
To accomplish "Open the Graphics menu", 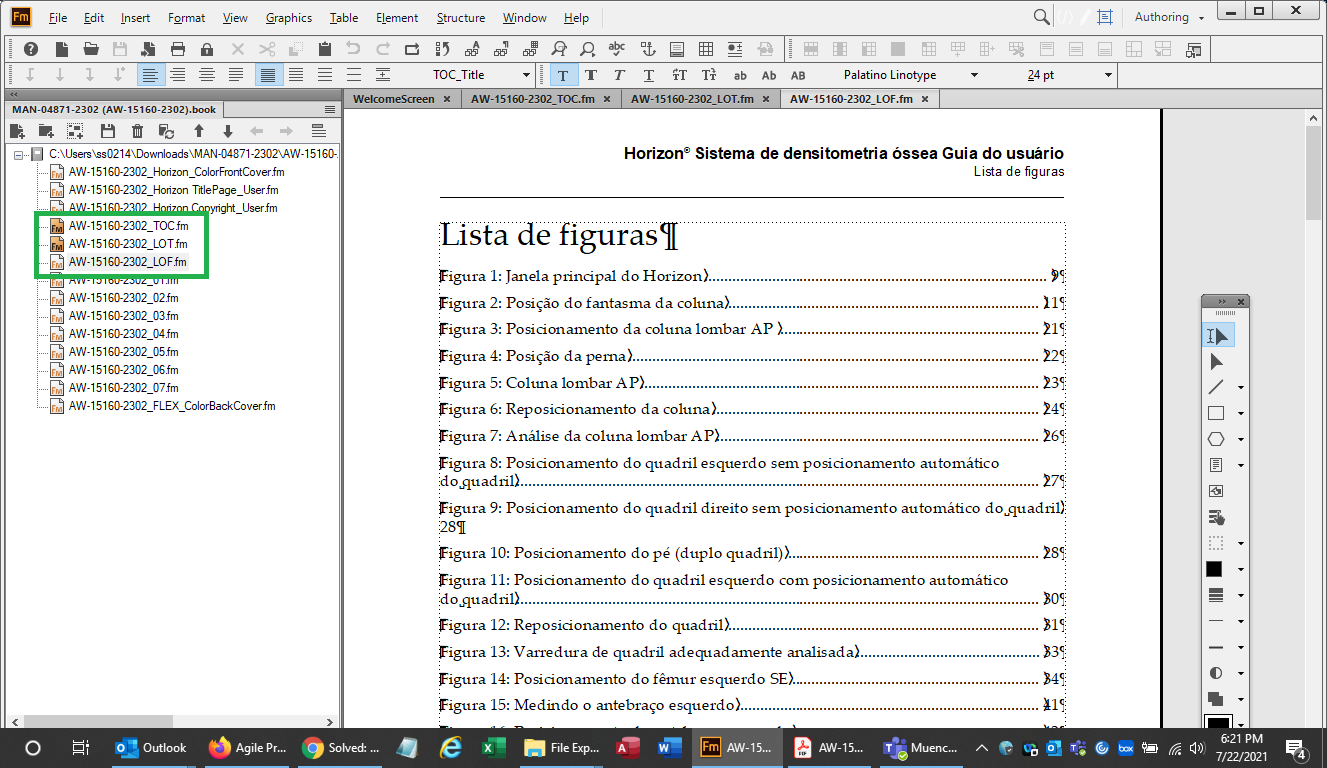I will coord(288,17).
